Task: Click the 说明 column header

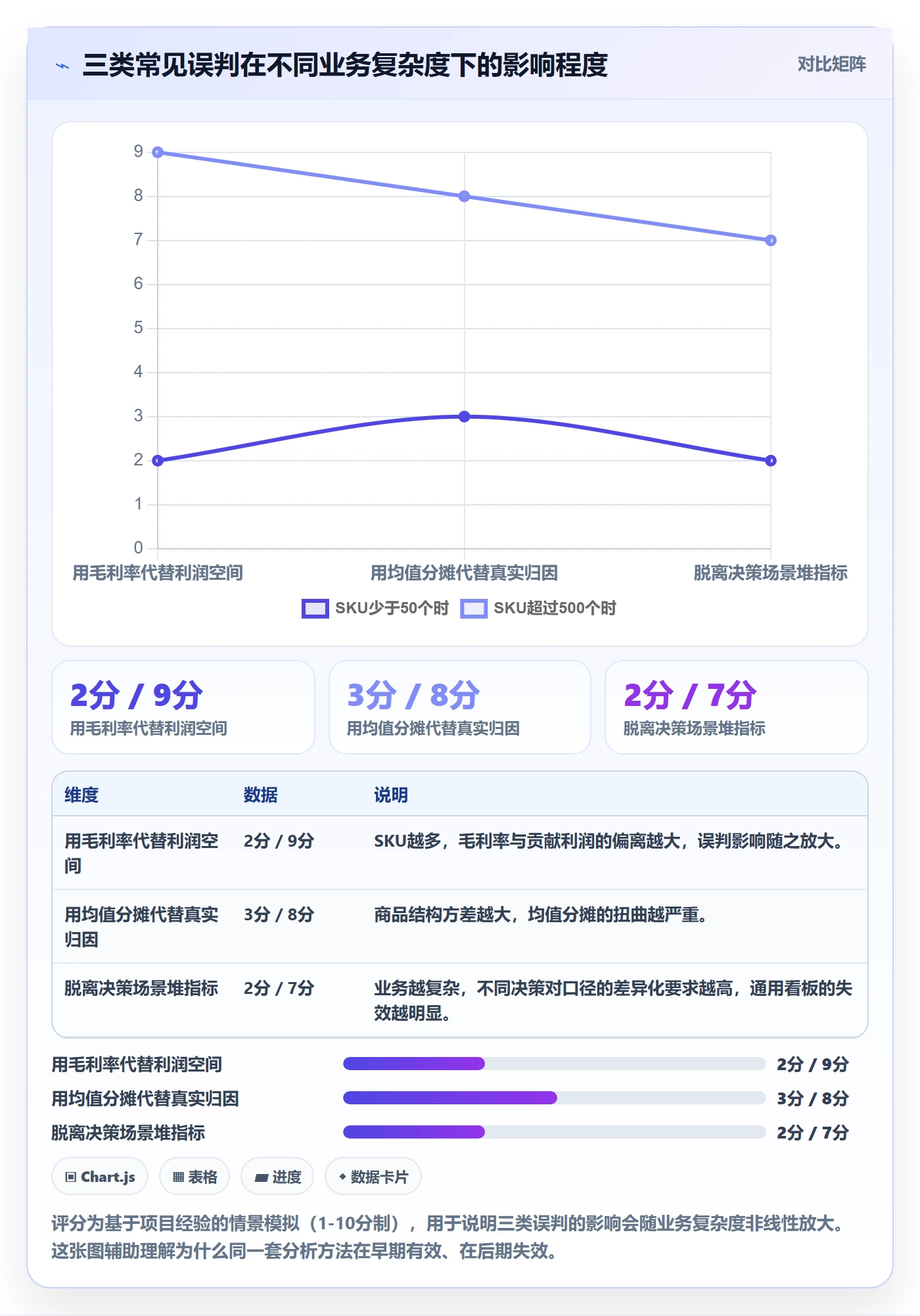Action: click(391, 795)
